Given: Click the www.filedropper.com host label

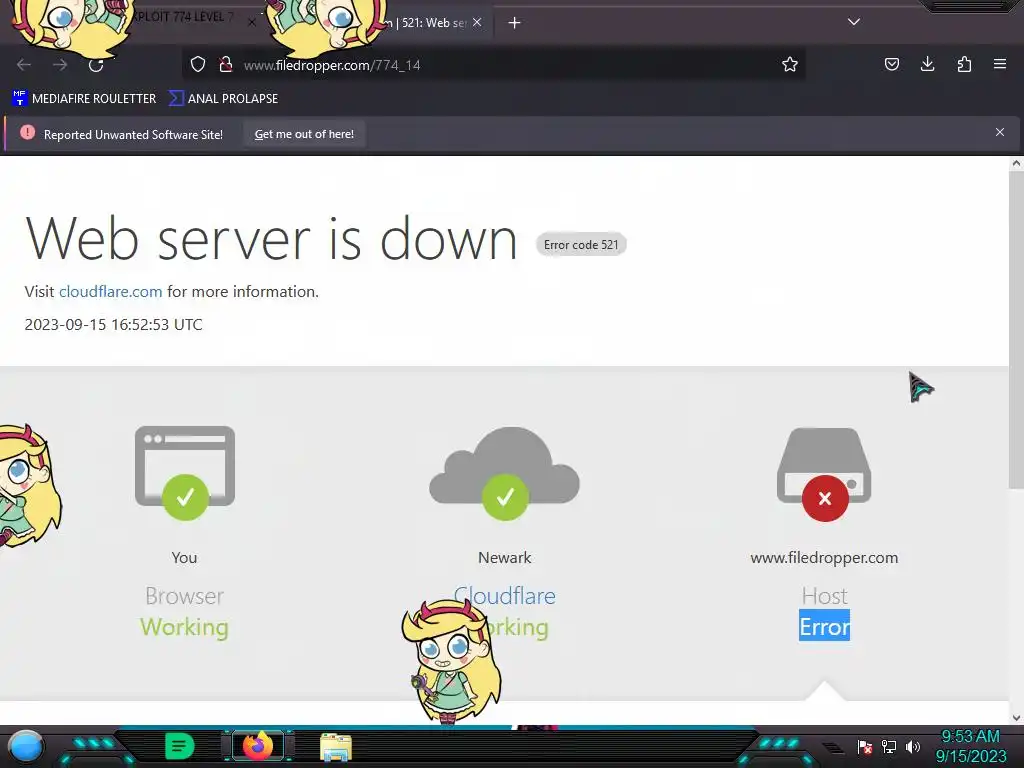Looking at the screenshot, I should click(824, 558).
